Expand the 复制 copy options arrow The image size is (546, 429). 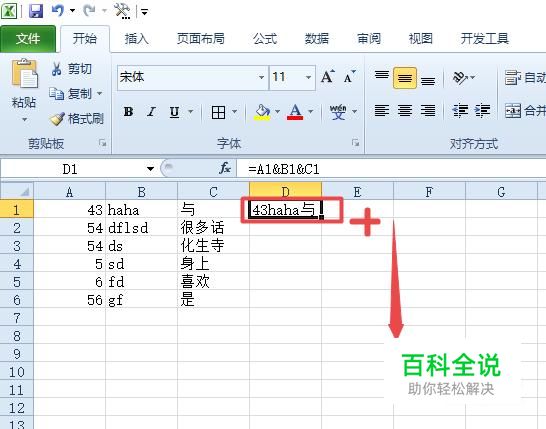pyautogui.click(x=100, y=94)
